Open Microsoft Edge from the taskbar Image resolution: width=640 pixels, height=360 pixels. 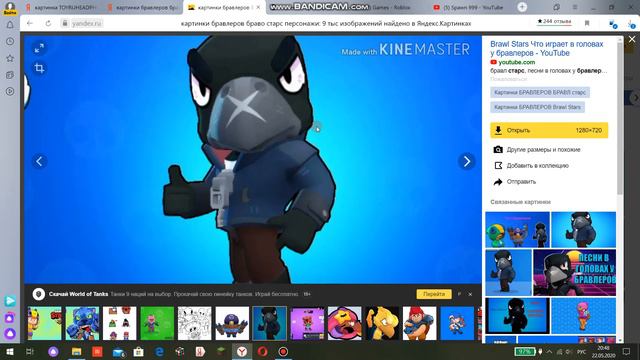(159, 351)
